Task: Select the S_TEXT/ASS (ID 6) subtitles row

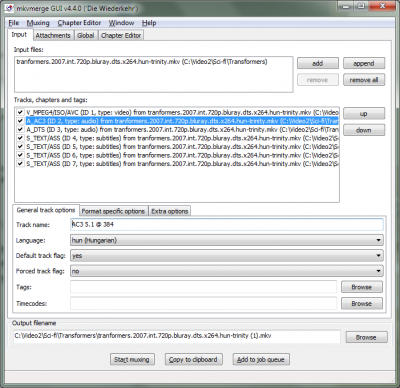Action: coord(182,155)
